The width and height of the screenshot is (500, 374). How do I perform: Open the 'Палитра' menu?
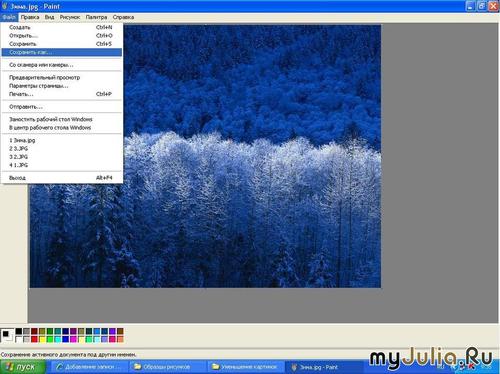coord(96,17)
